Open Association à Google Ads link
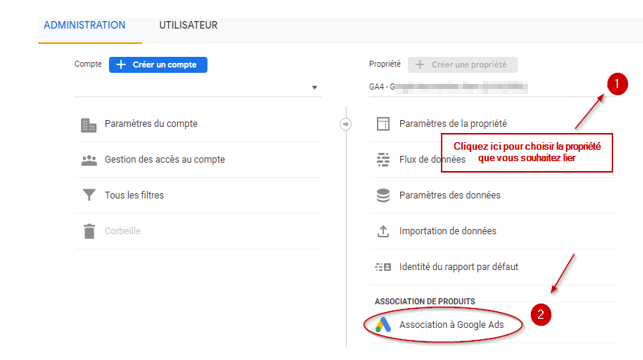 (x=451, y=325)
